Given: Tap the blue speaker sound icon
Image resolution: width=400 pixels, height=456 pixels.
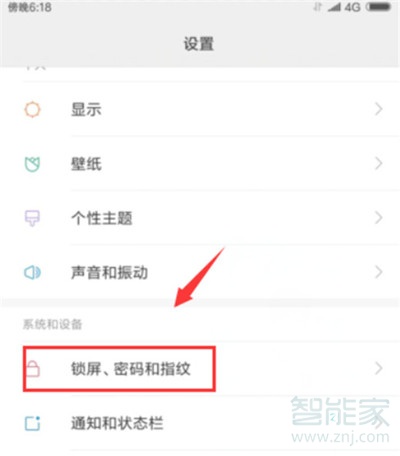Looking at the screenshot, I should (32, 273).
